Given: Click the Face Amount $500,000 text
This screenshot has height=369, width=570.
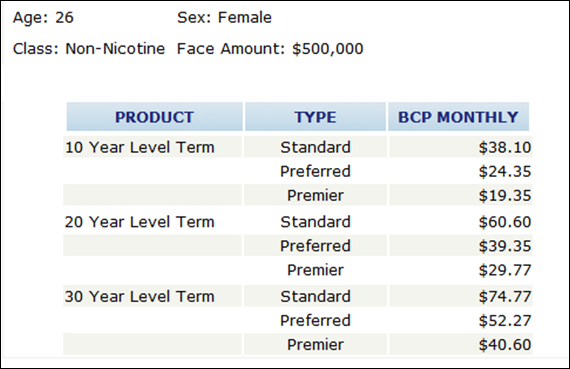Looking at the screenshot, I should click(x=270, y=49).
